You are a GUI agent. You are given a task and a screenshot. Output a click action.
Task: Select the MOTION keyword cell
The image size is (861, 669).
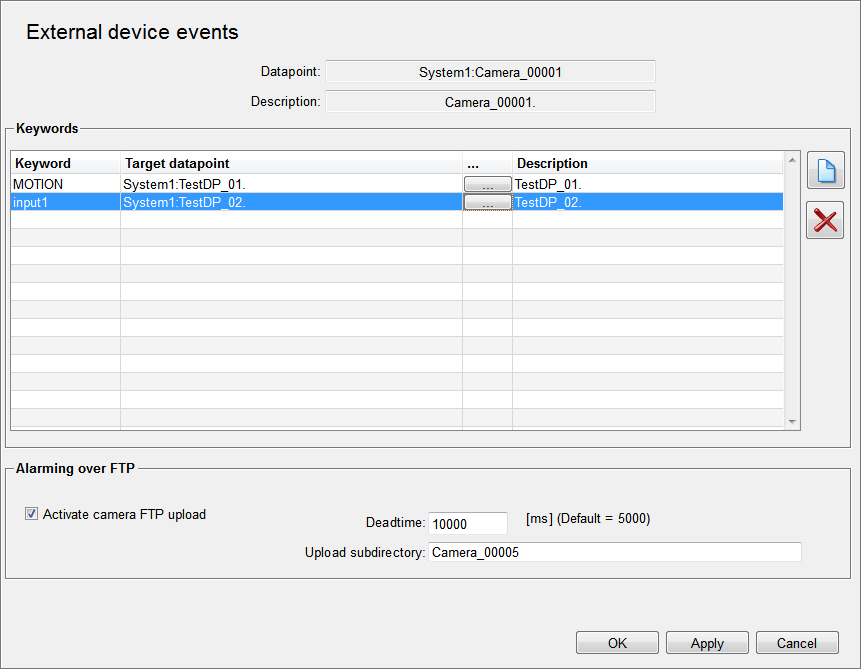pos(65,184)
